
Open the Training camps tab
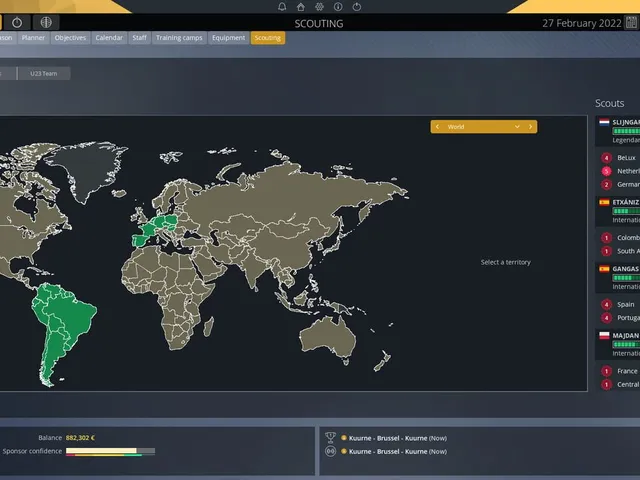[179, 38]
